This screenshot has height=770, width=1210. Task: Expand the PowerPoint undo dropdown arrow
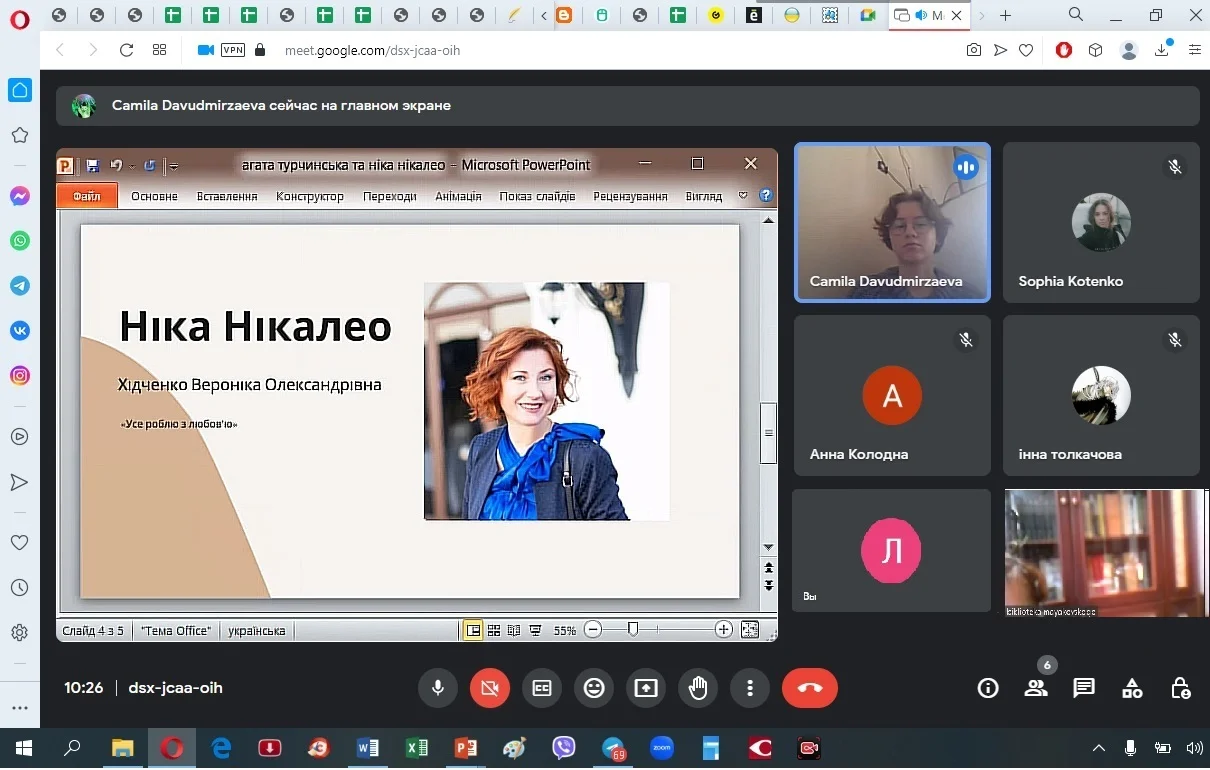[x=131, y=166]
